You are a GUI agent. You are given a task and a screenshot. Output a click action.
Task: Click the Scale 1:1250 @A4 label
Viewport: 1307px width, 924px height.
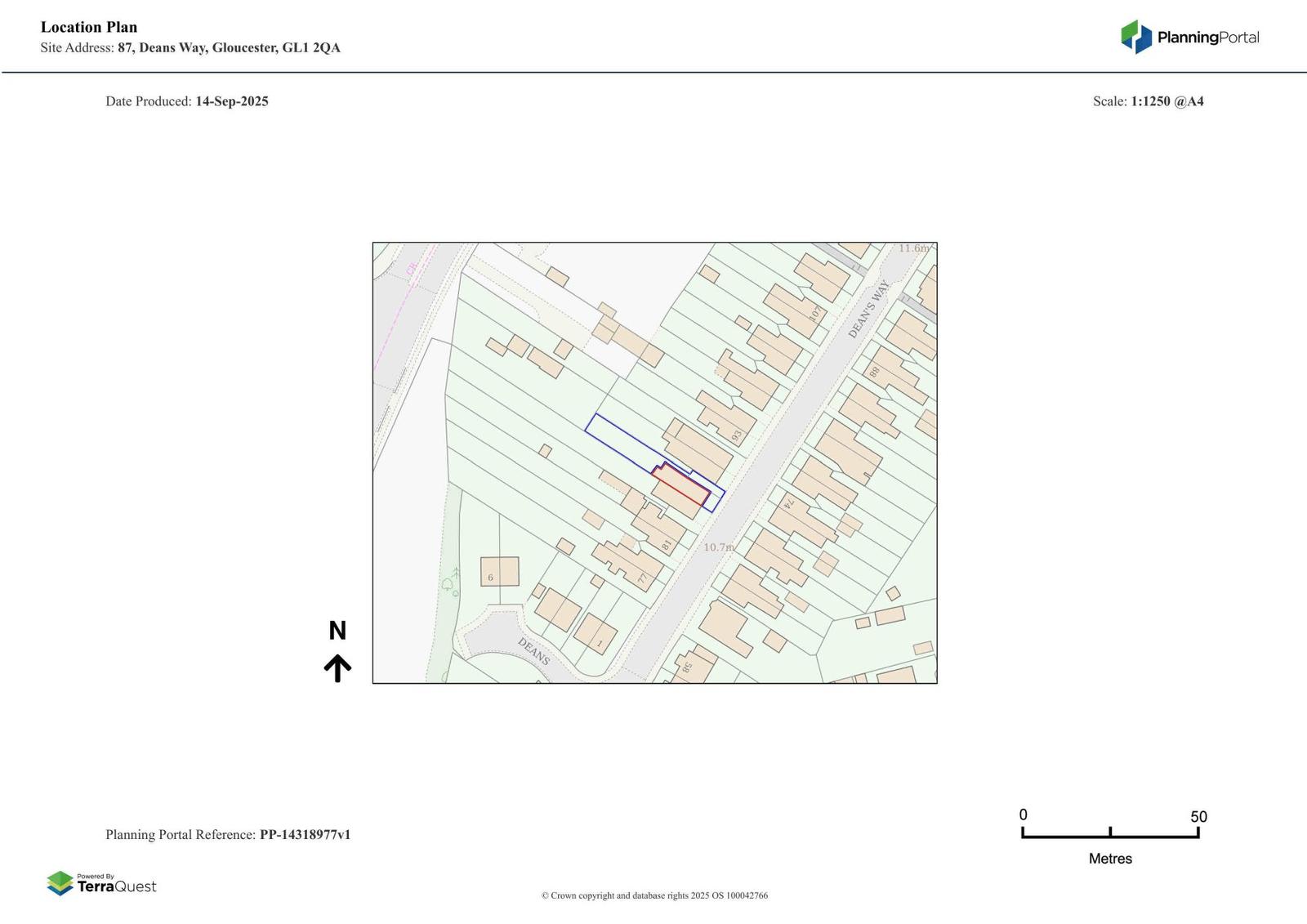[1149, 101]
